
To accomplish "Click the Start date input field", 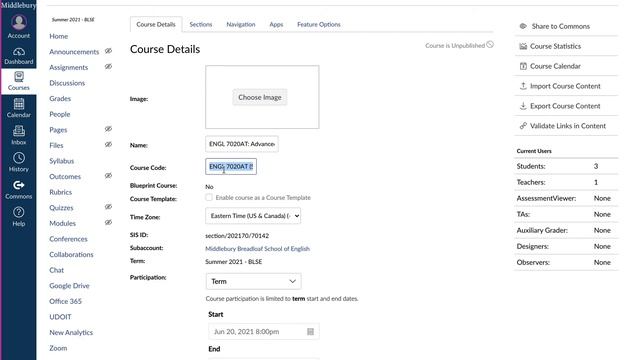I will [x=264, y=332].
